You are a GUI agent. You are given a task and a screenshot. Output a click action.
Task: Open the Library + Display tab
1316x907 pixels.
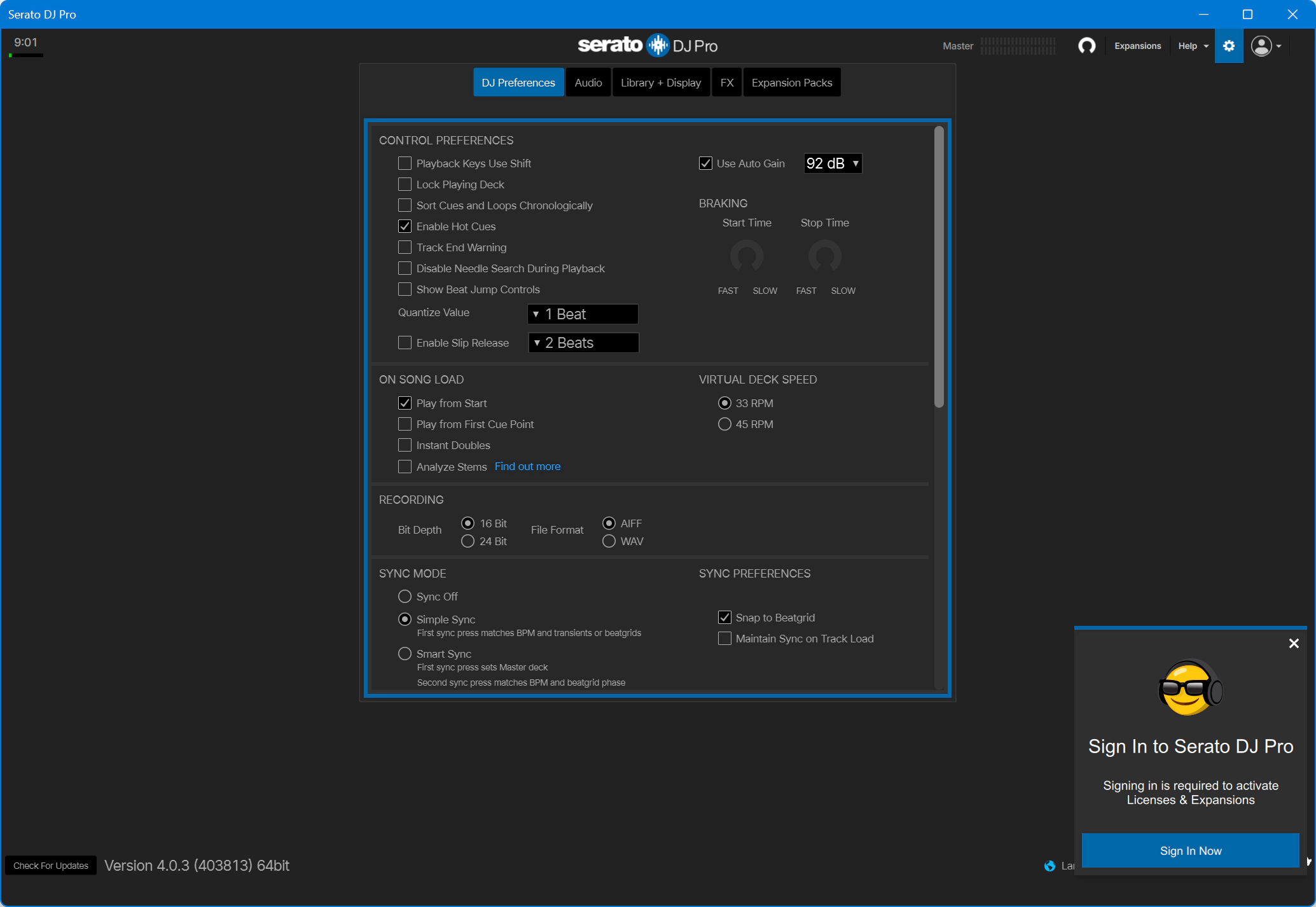pos(660,83)
